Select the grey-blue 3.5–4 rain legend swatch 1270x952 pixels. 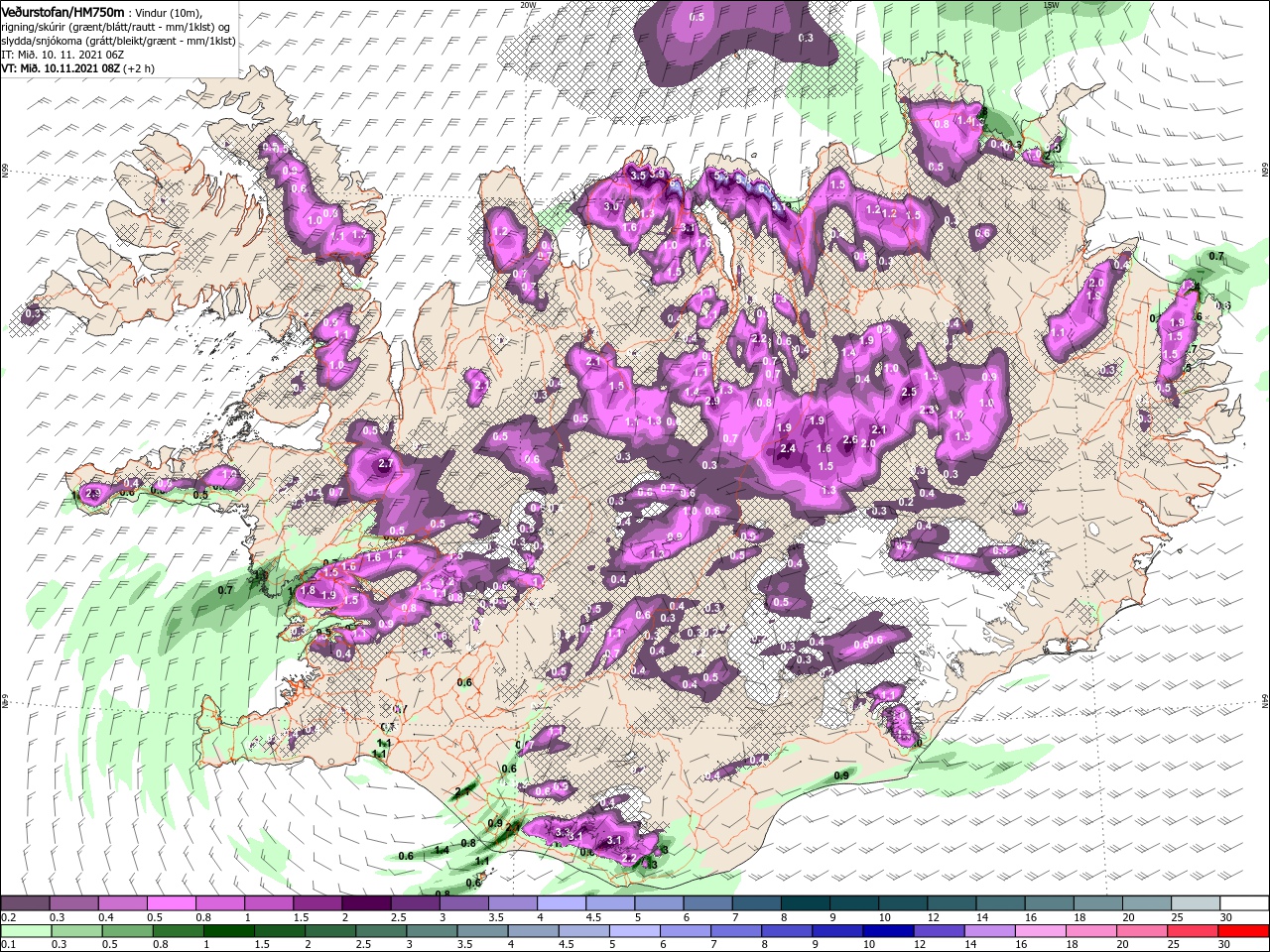480,930
